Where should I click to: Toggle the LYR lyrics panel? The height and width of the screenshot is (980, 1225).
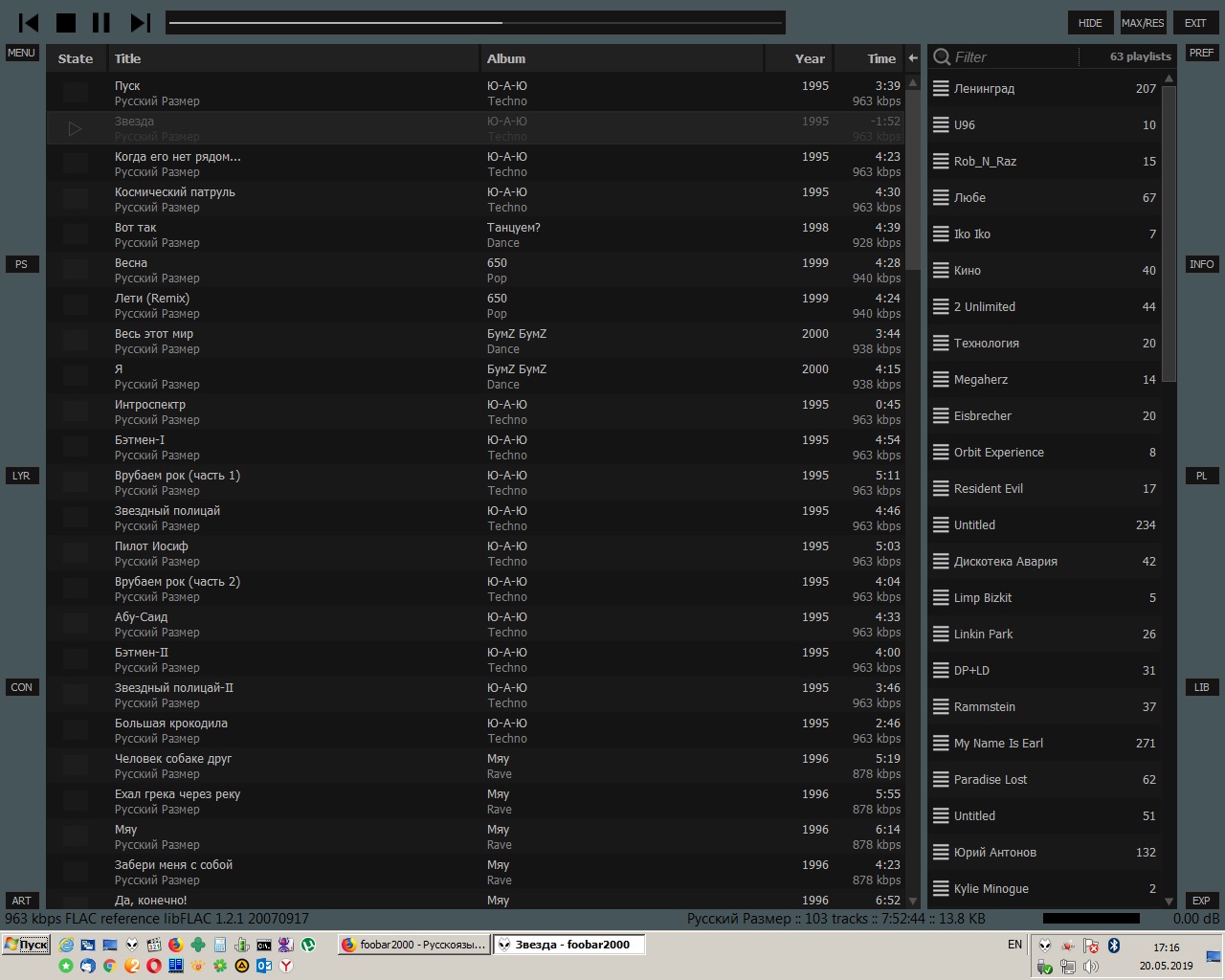[x=21, y=476]
